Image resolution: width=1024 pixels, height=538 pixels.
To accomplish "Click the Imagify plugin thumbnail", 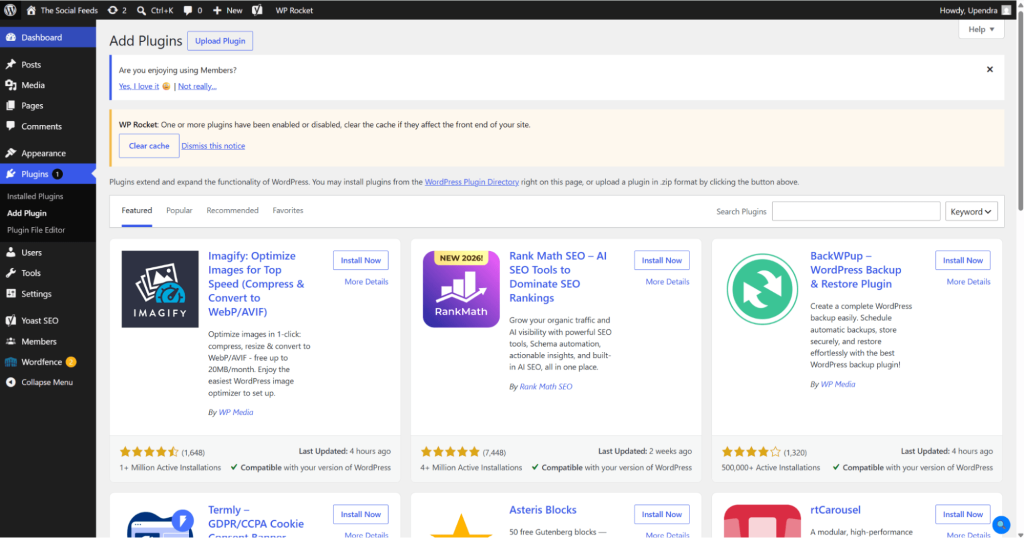I will coord(160,289).
